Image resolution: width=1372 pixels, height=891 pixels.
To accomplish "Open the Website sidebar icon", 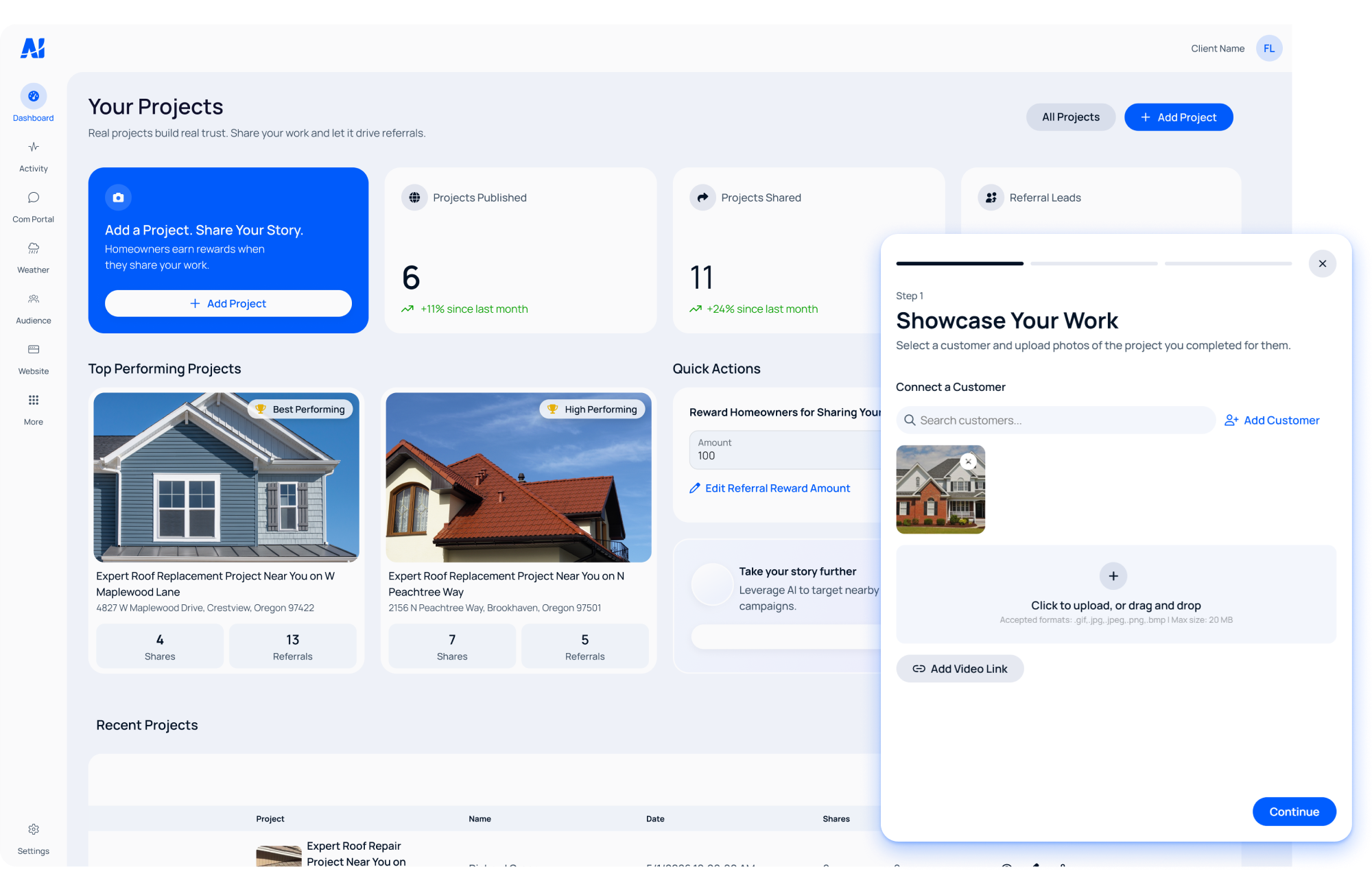I will [33, 350].
